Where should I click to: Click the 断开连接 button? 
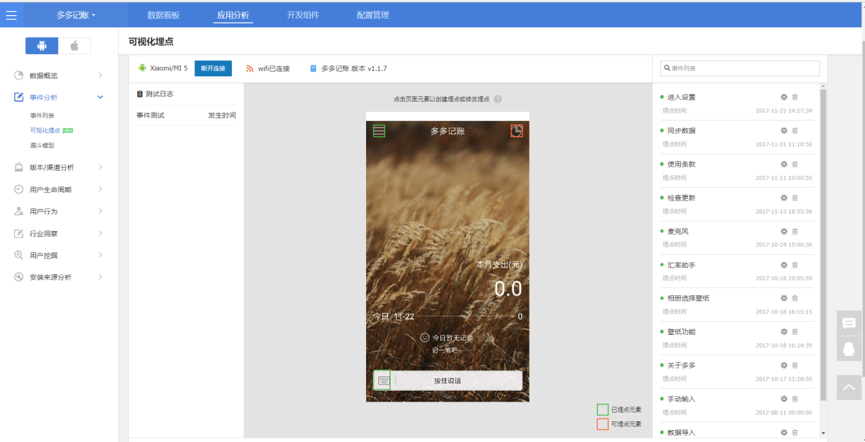pyautogui.click(x=213, y=68)
